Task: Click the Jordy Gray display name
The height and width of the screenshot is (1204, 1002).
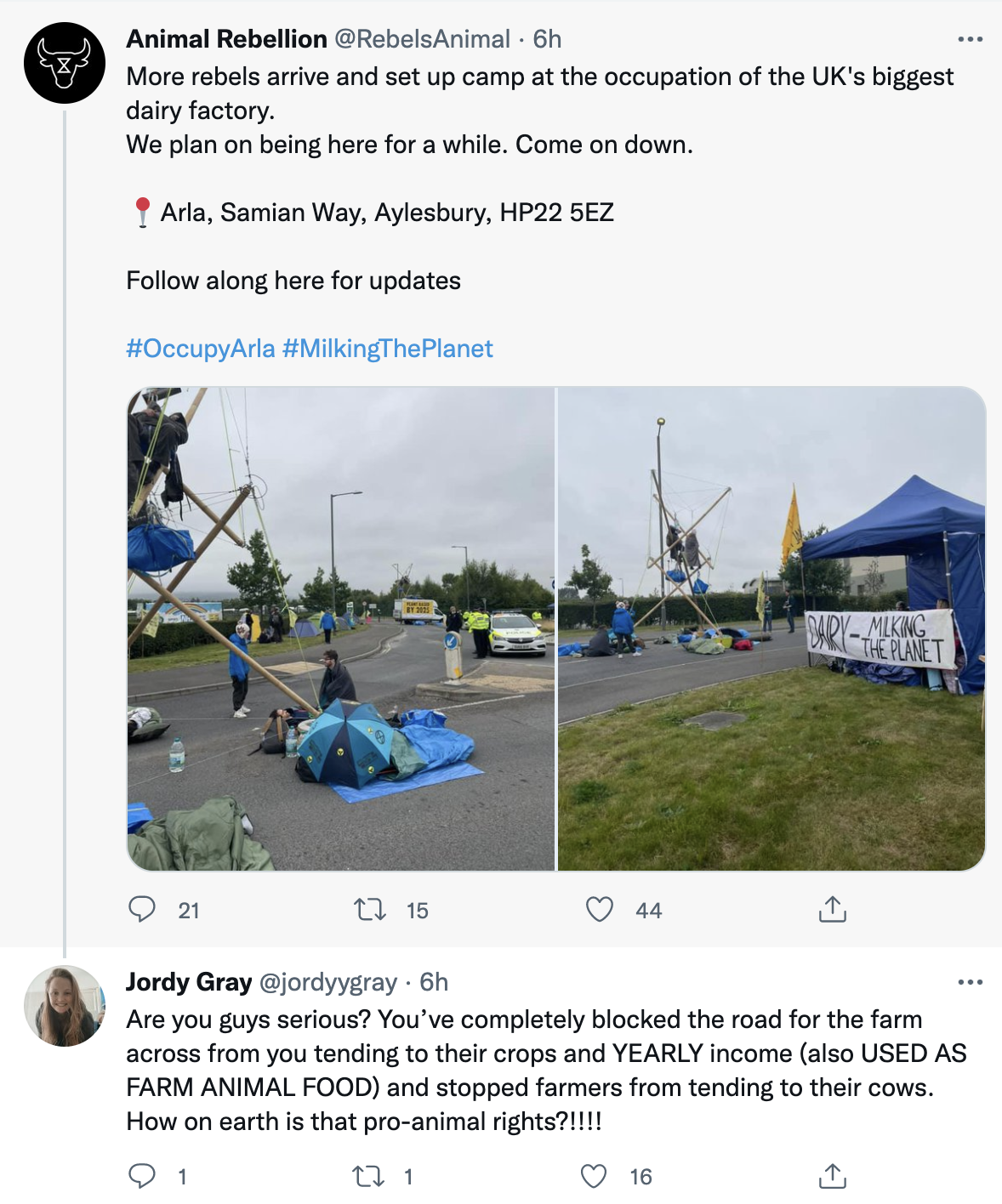Action: click(x=189, y=982)
